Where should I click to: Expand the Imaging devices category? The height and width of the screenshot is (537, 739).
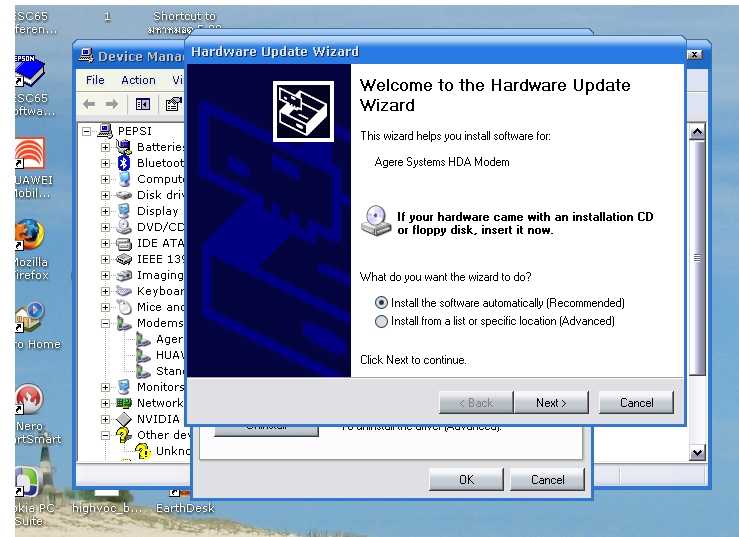(x=106, y=275)
